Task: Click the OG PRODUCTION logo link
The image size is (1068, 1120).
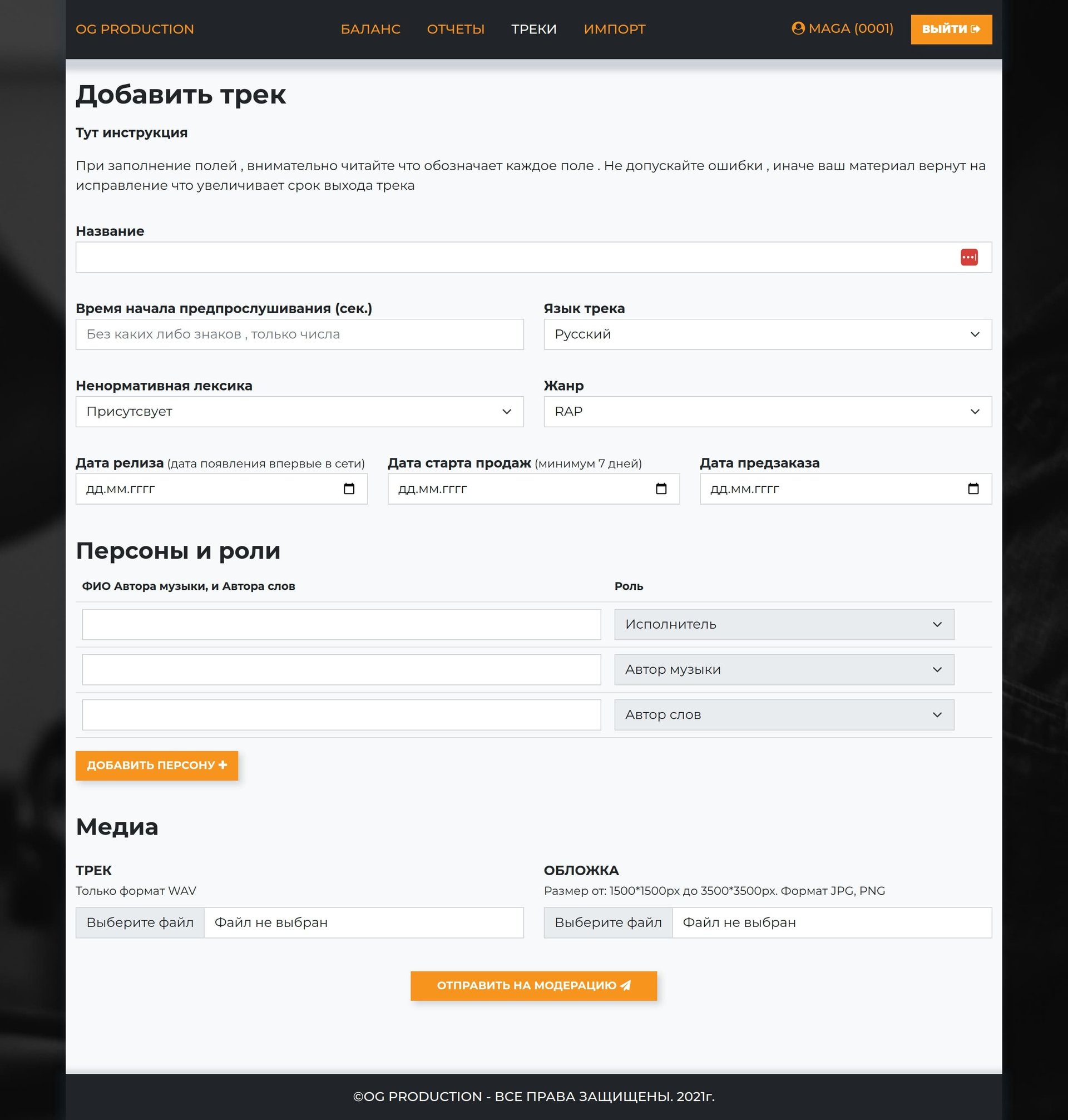Action: [x=135, y=29]
